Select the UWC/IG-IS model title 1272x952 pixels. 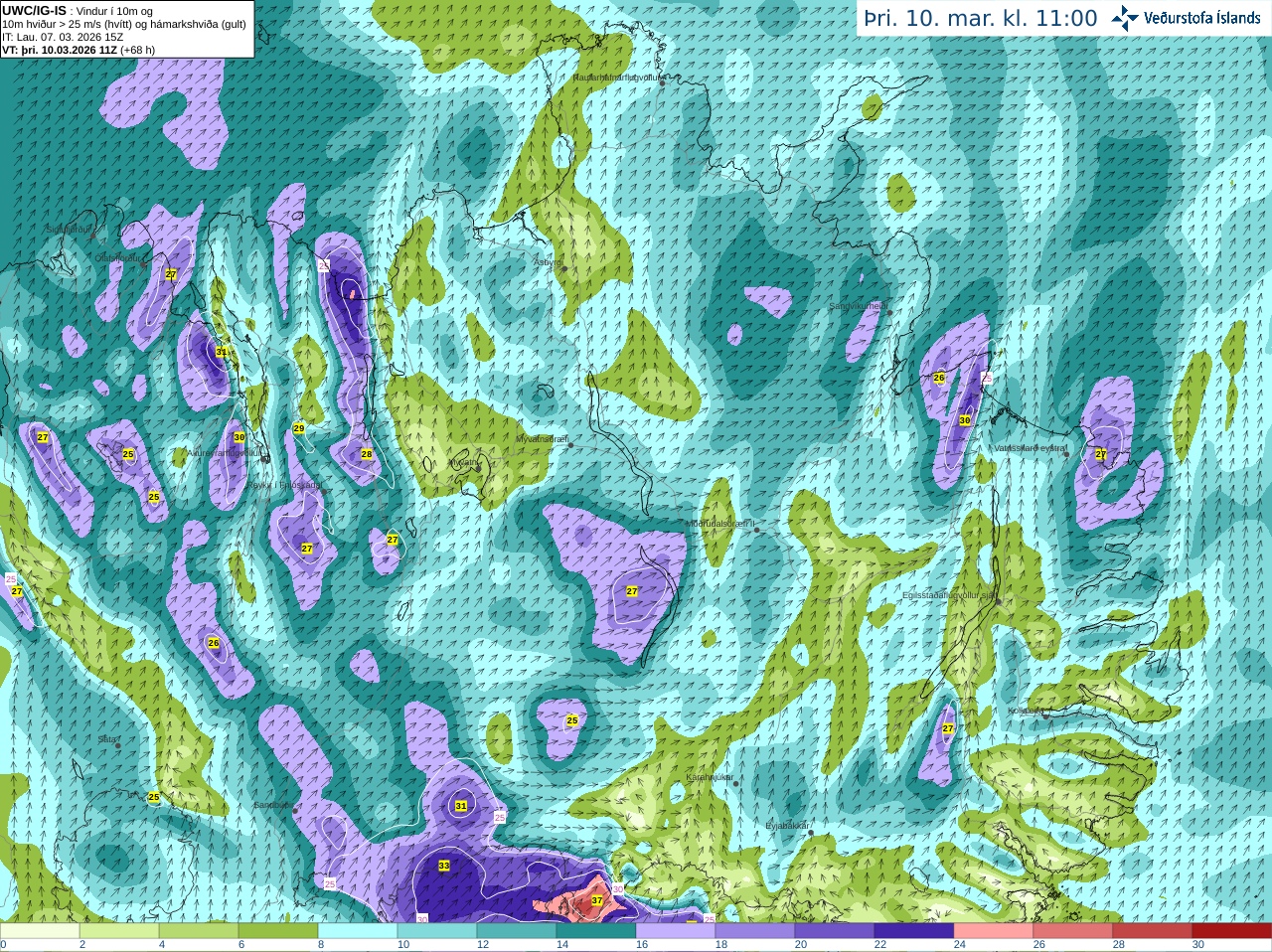pos(34,11)
